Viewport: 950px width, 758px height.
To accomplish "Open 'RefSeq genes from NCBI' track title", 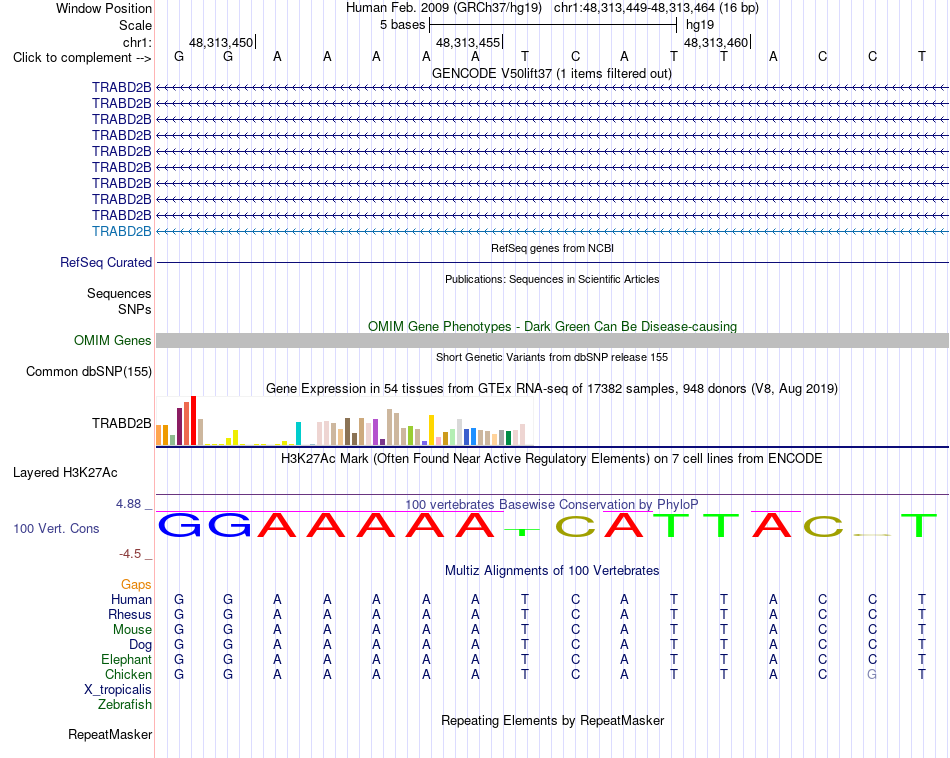I will coord(552,248).
